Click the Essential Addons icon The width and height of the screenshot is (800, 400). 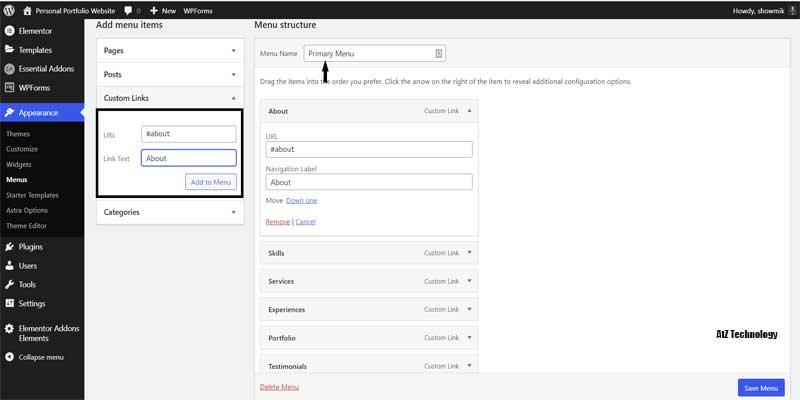coord(9,69)
